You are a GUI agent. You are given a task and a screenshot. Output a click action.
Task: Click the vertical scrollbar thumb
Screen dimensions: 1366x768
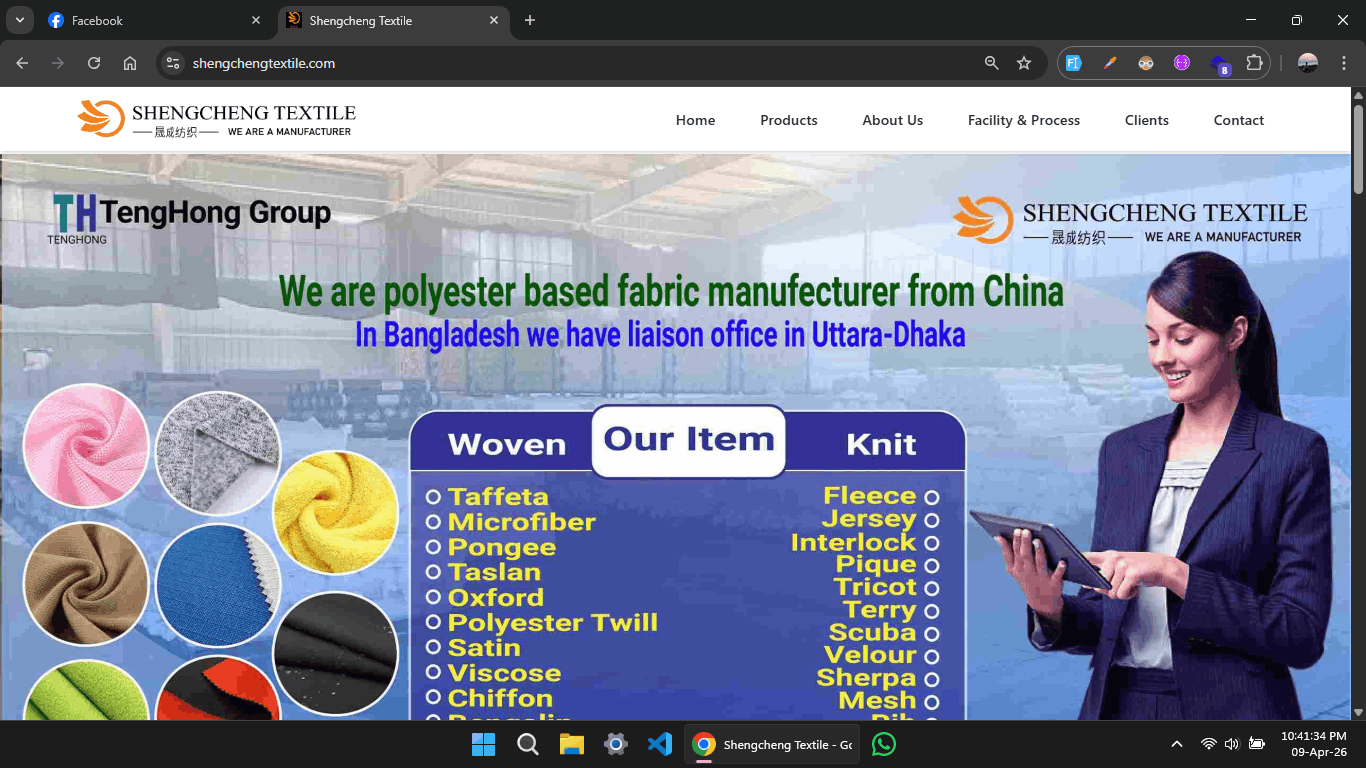[x=1358, y=148]
